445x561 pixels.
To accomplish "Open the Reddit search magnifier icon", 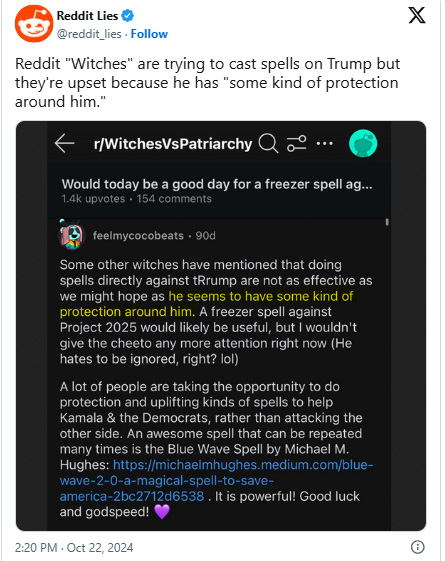I will (268, 143).
